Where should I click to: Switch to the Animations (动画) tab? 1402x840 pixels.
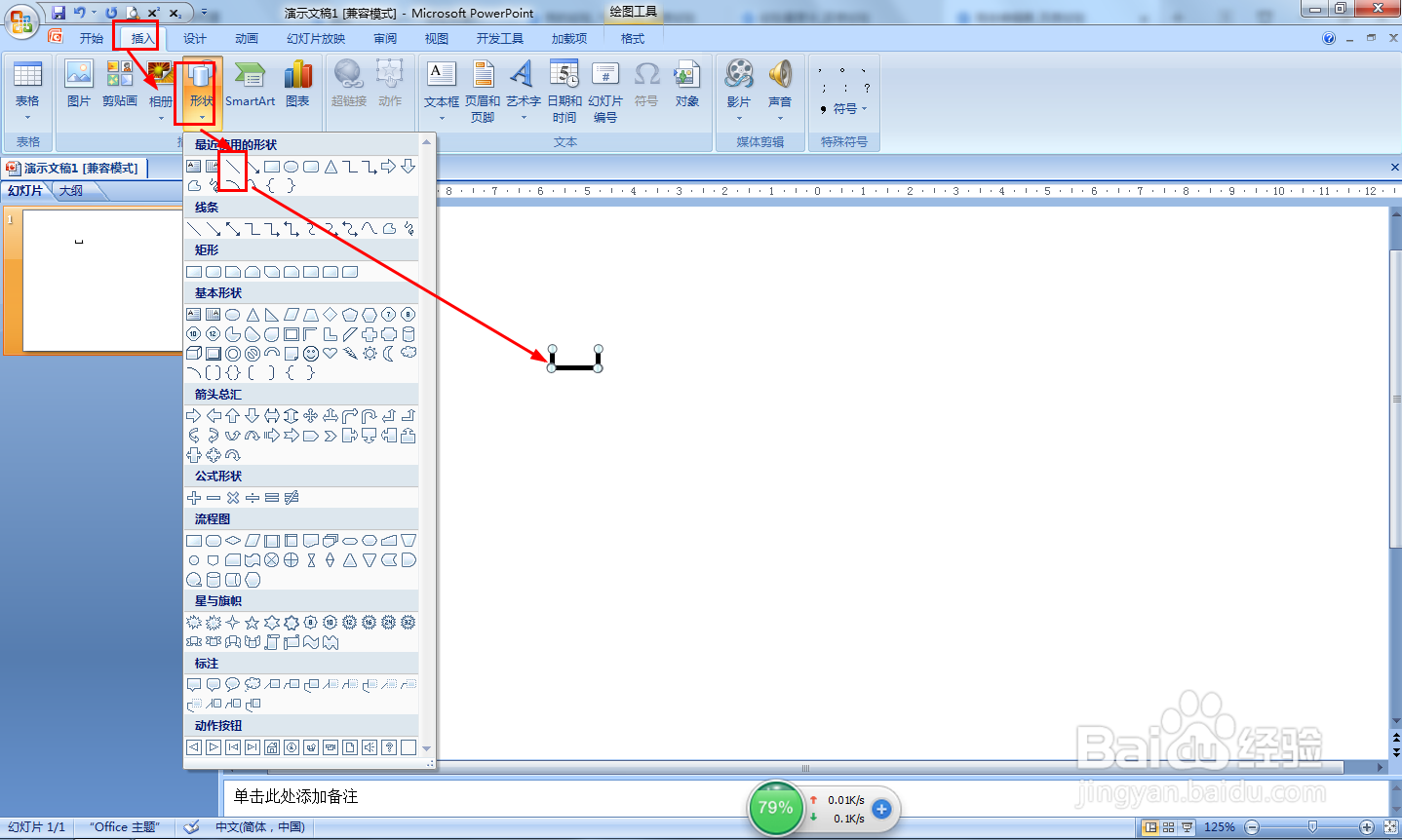tap(247, 38)
